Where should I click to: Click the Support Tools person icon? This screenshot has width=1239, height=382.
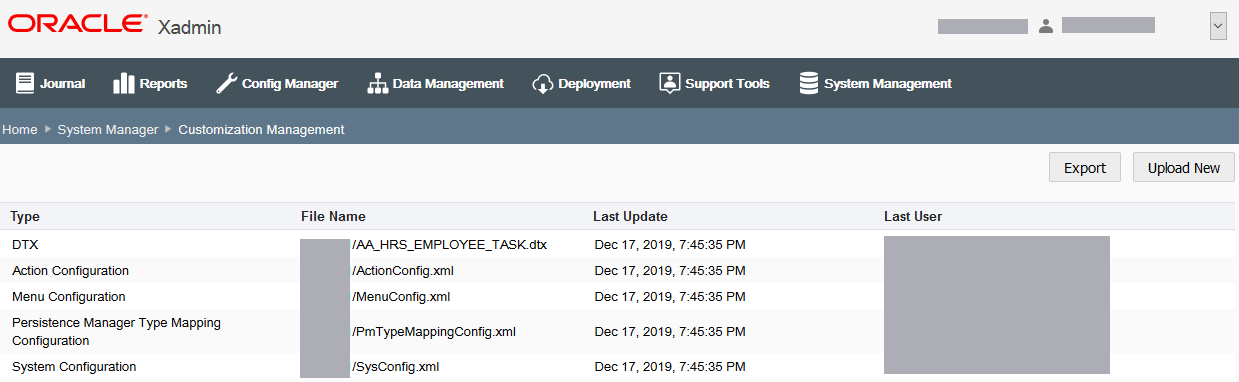670,83
